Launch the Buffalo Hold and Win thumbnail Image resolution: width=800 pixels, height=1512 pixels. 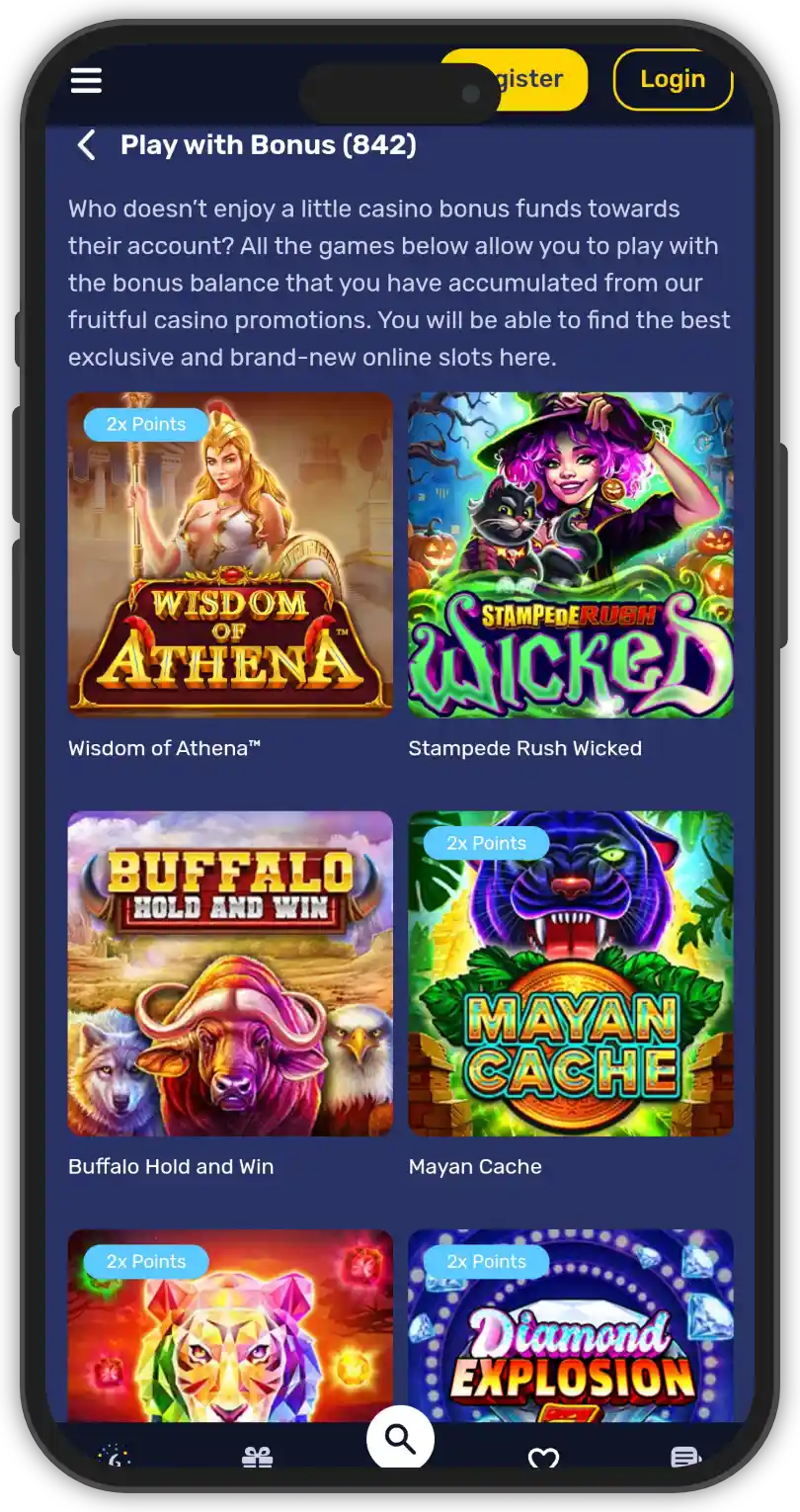[x=230, y=973]
